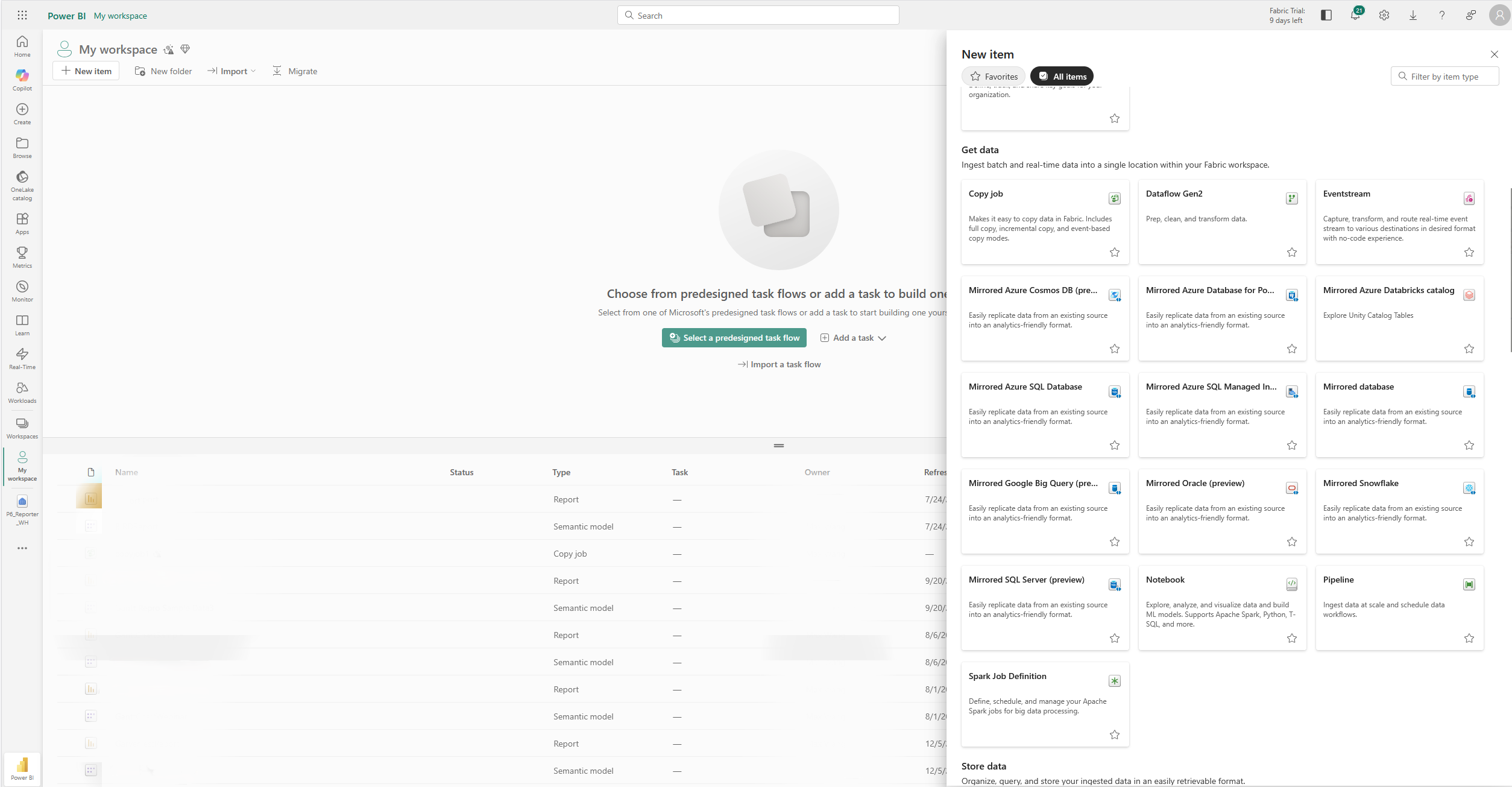Star the Notebook item as favorite
1512x787 pixels.
(x=1291, y=638)
